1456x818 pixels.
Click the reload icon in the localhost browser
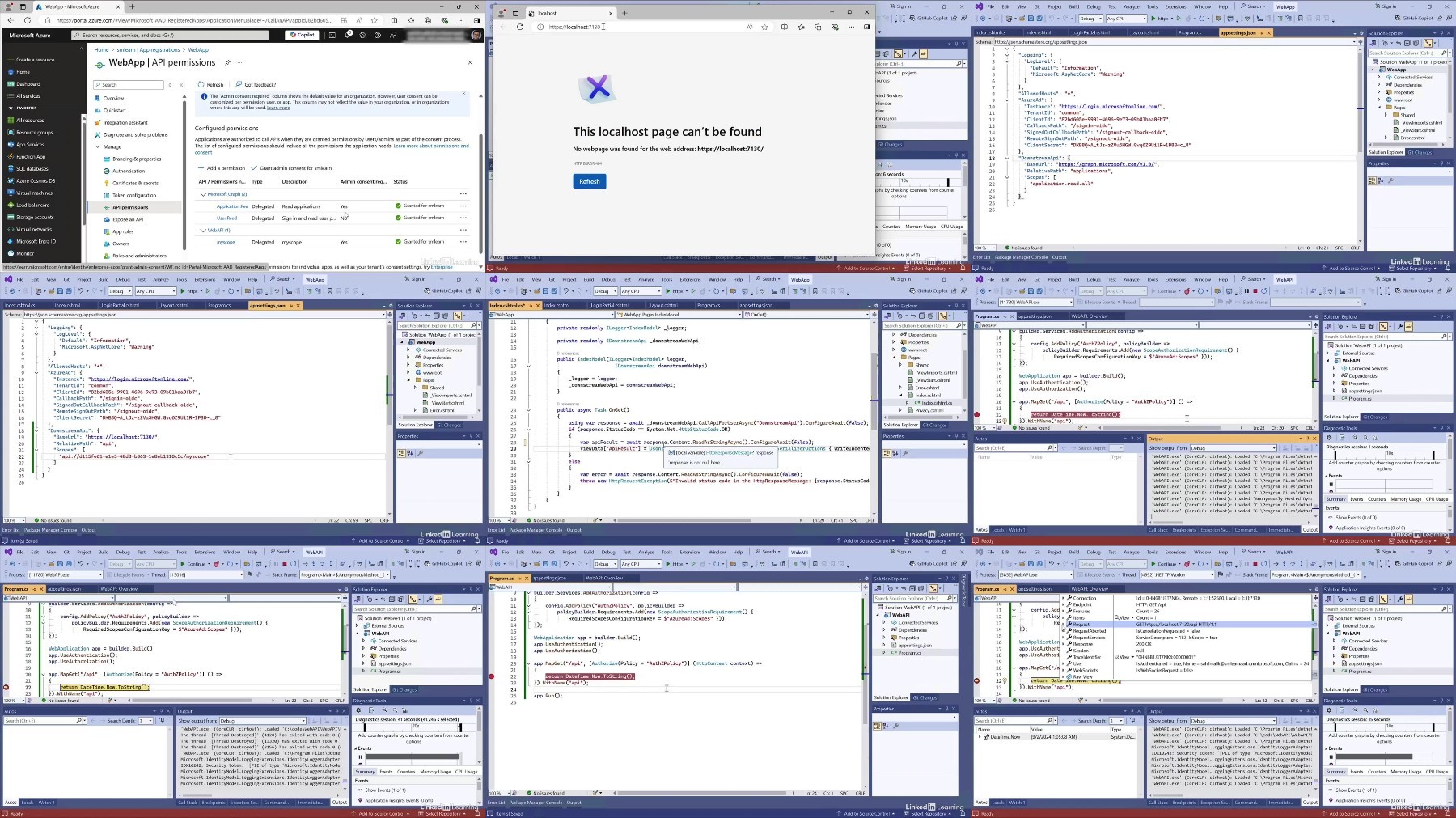pos(520,27)
